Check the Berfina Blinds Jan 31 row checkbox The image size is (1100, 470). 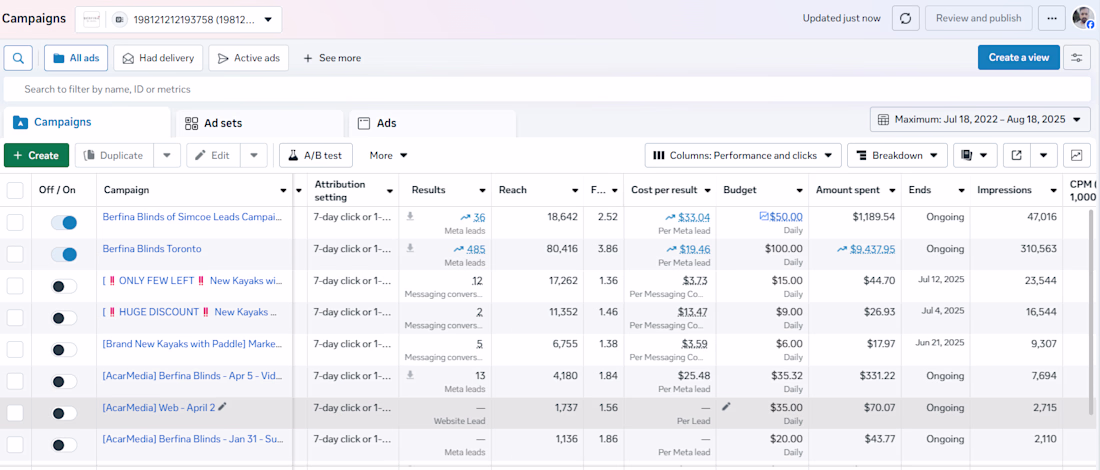coord(15,444)
